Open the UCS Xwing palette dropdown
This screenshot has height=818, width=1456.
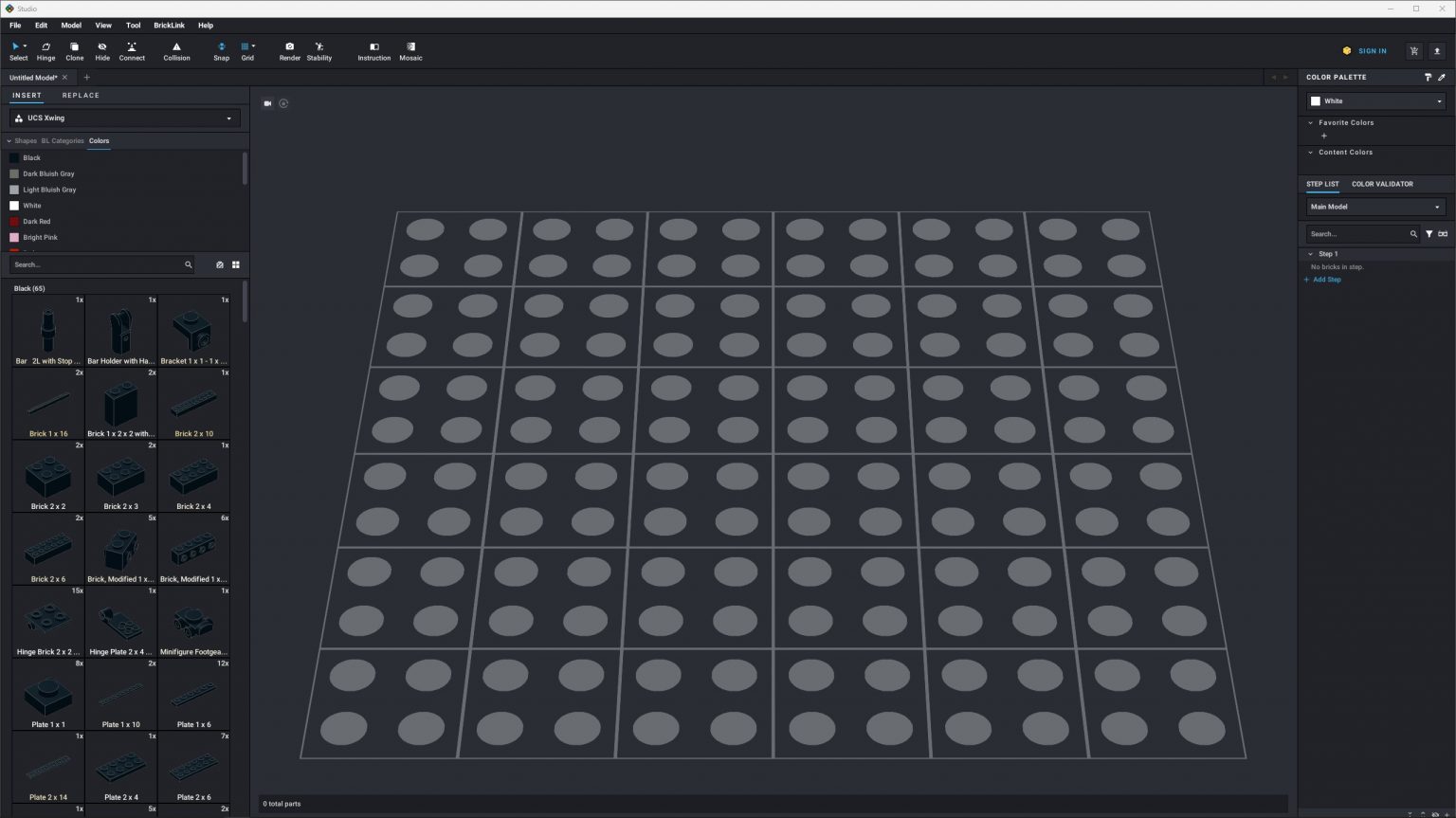pos(228,118)
